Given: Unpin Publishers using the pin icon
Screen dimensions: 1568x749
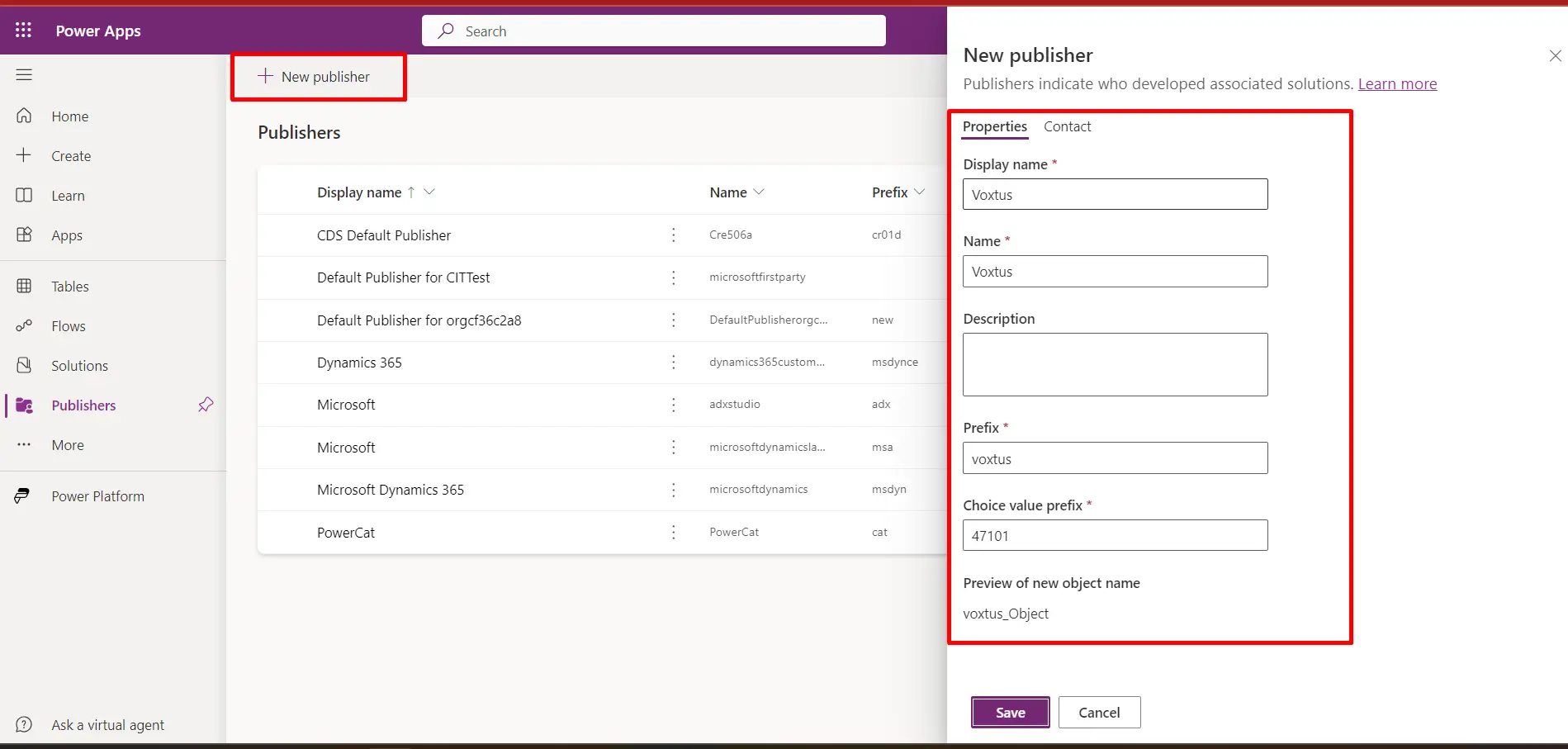Looking at the screenshot, I should coord(206,405).
